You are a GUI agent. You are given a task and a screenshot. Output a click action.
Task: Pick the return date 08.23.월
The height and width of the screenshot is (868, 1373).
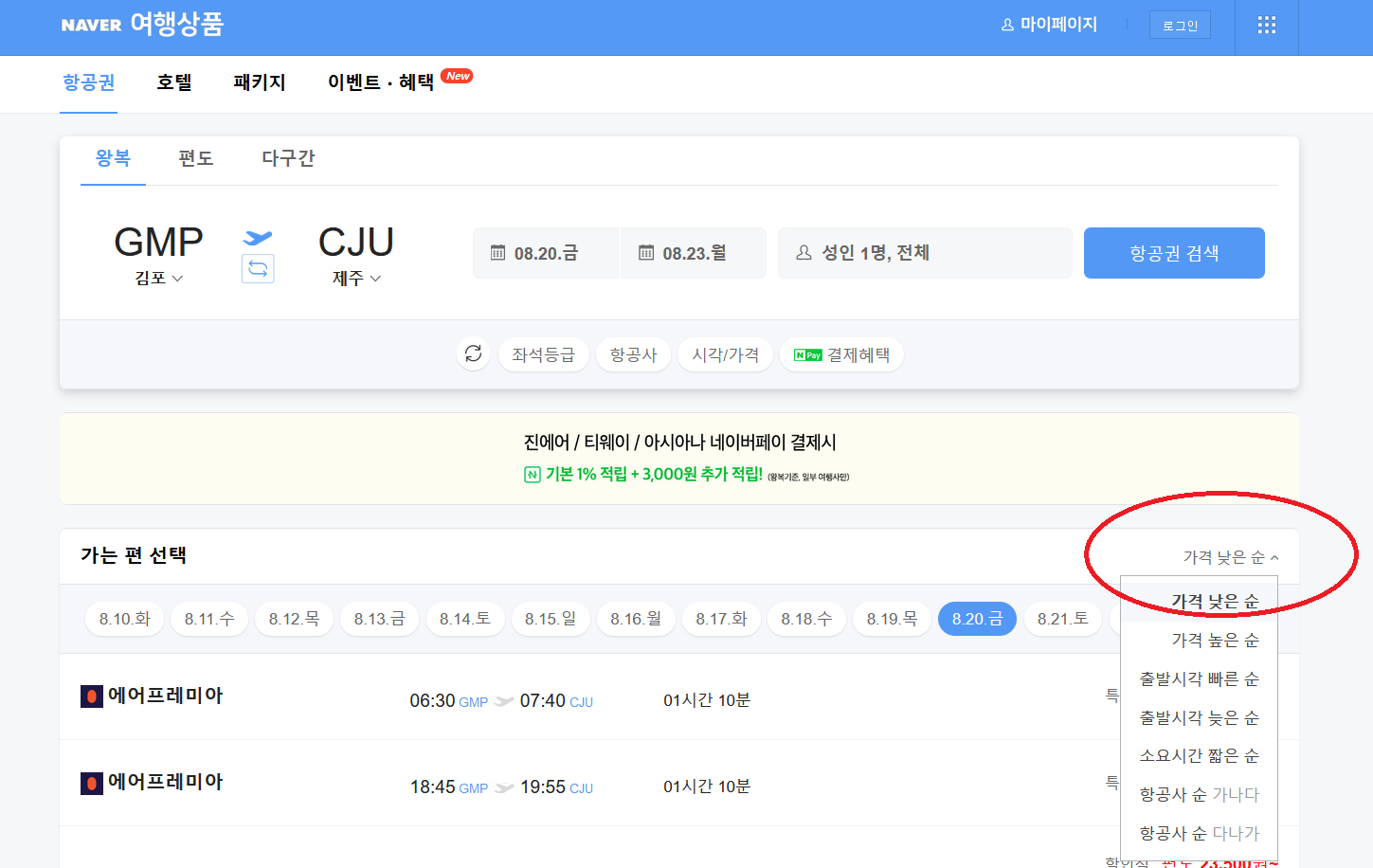pos(693,253)
